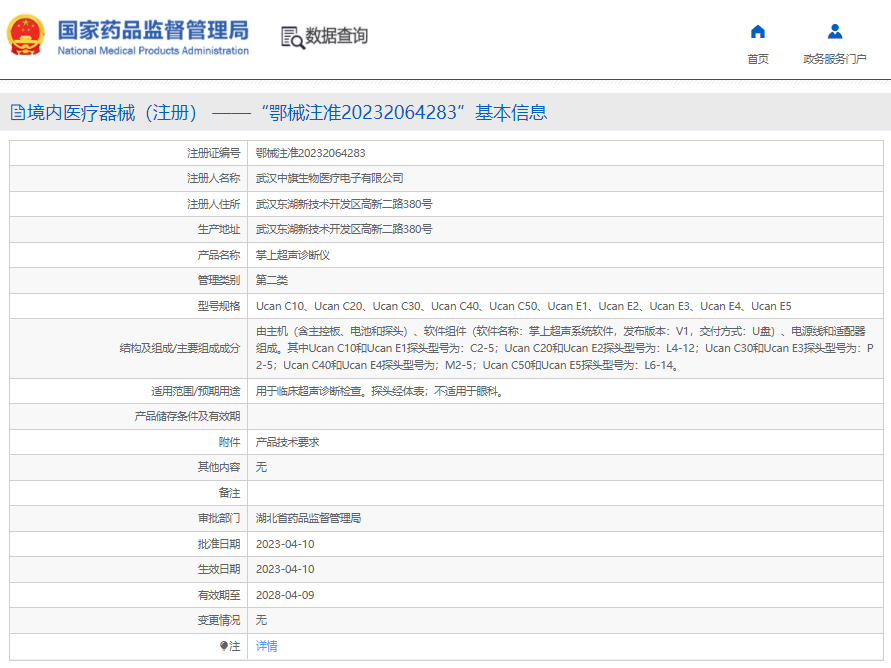Click the registrant name 武汉中旗生物医疗电子有限公司
Viewport: 891px width, 668px height.
[330, 178]
